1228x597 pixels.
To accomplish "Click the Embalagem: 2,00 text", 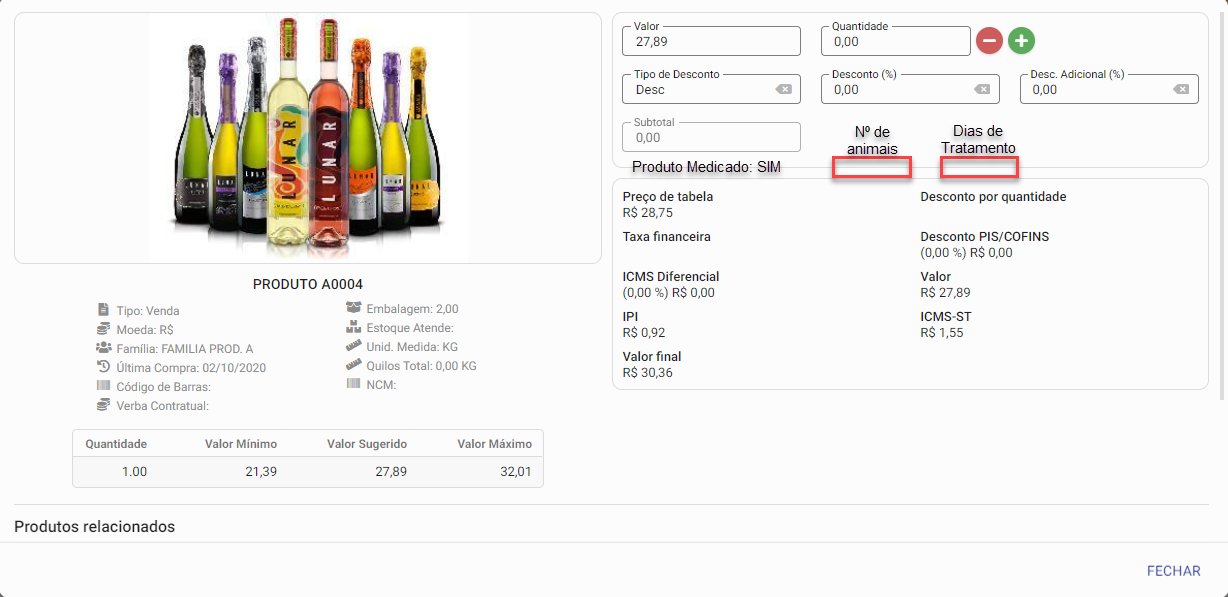I will tap(412, 309).
